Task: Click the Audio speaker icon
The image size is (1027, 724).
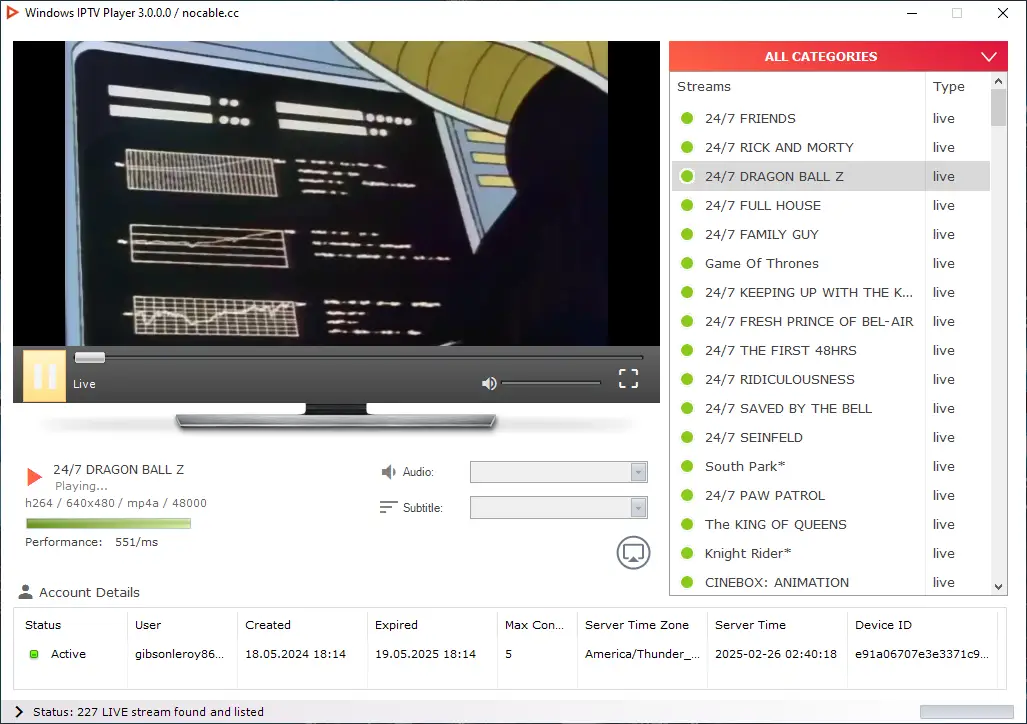Action: pos(388,472)
